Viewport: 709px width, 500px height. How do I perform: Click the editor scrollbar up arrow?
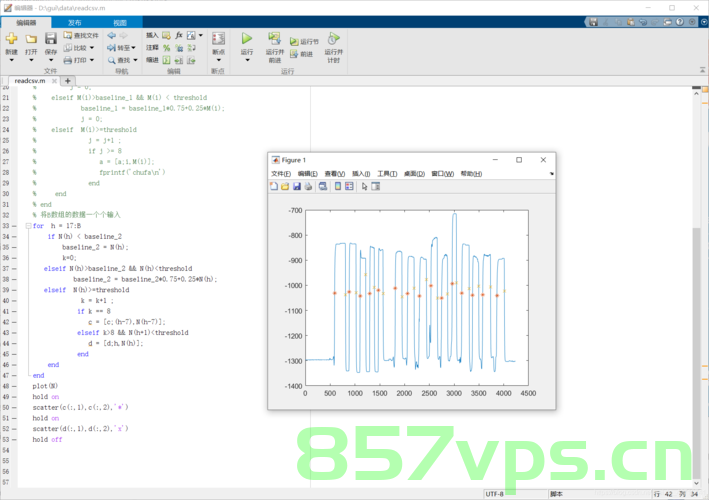click(x=696, y=93)
